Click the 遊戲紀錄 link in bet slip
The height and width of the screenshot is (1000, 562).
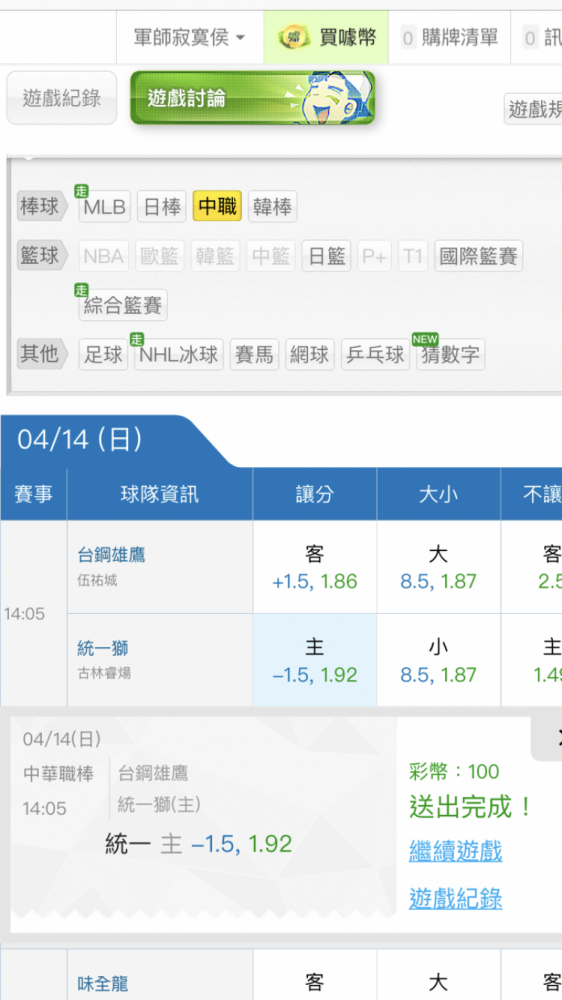point(455,899)
